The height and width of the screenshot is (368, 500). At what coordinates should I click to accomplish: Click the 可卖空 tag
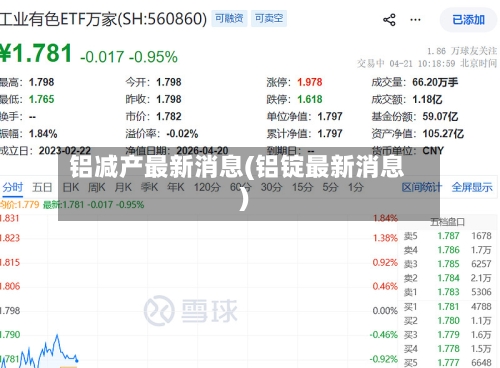click(269, 18)
